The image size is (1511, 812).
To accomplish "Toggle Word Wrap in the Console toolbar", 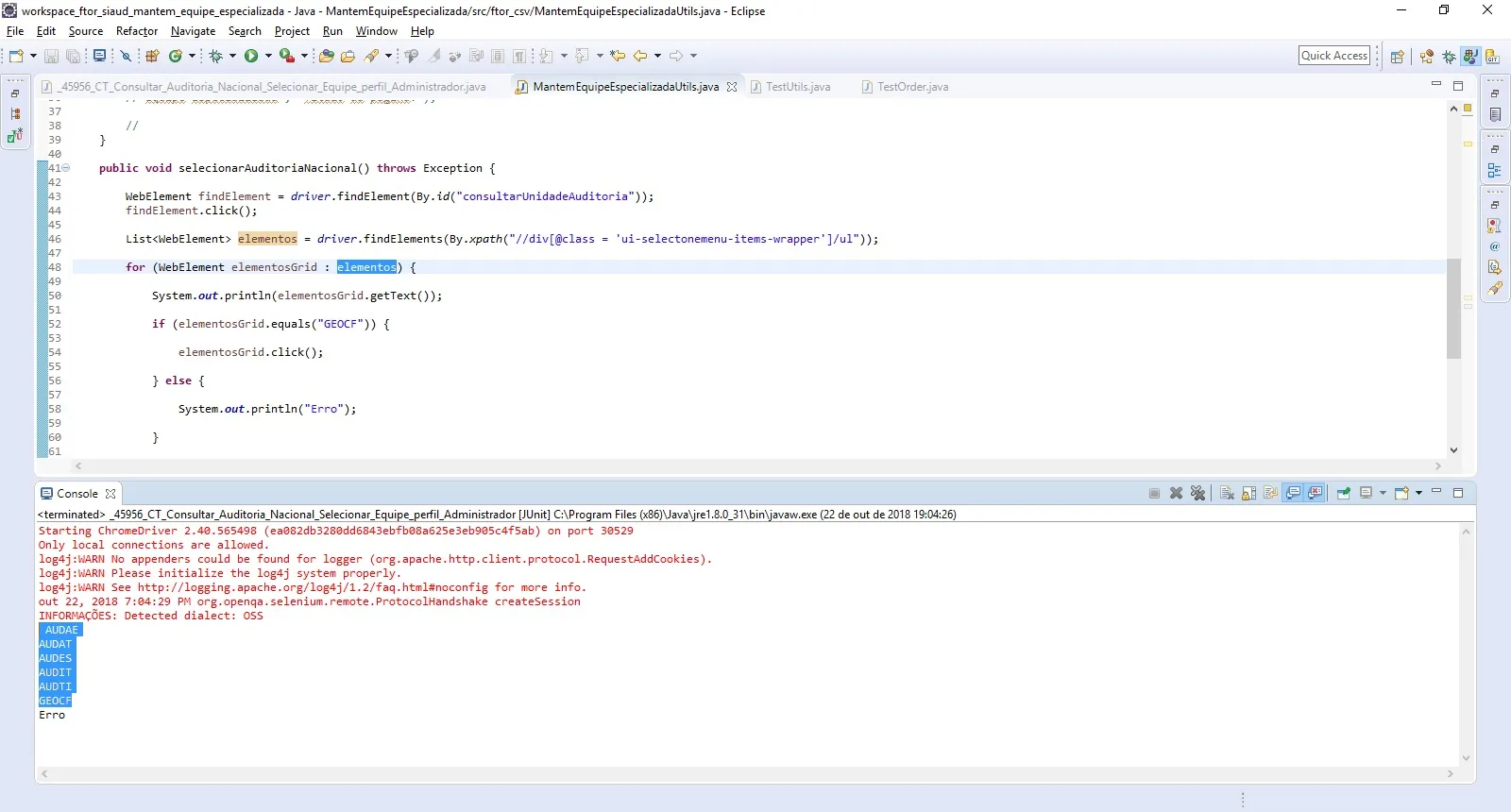I will (1270, 493).
